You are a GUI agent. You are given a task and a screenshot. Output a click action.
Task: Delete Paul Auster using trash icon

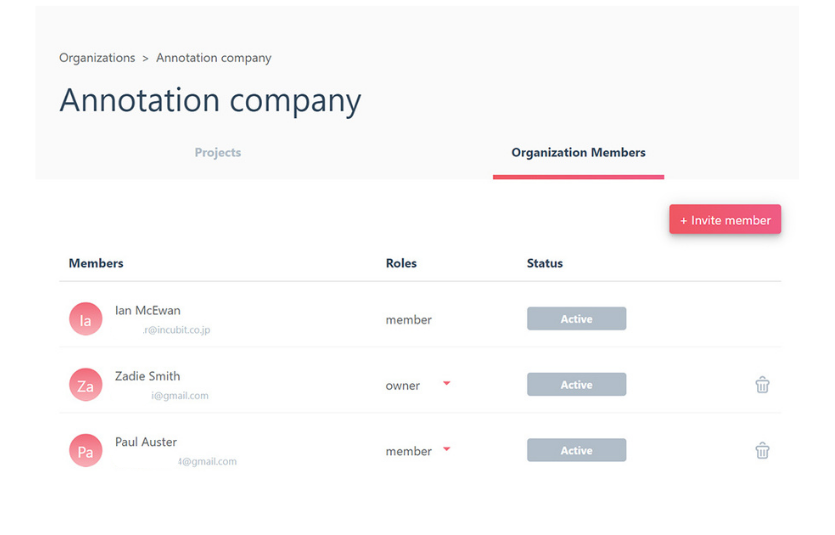coord(762,451)
